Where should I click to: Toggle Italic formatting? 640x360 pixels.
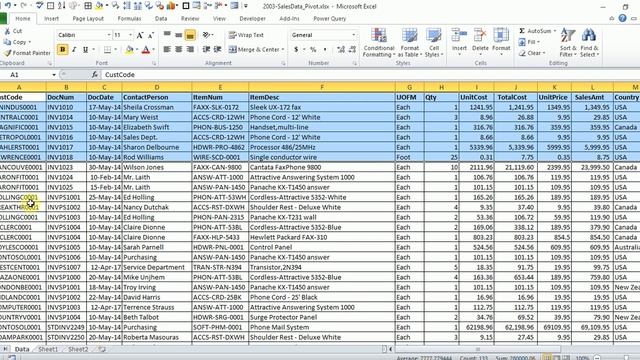tap(74, 50)
